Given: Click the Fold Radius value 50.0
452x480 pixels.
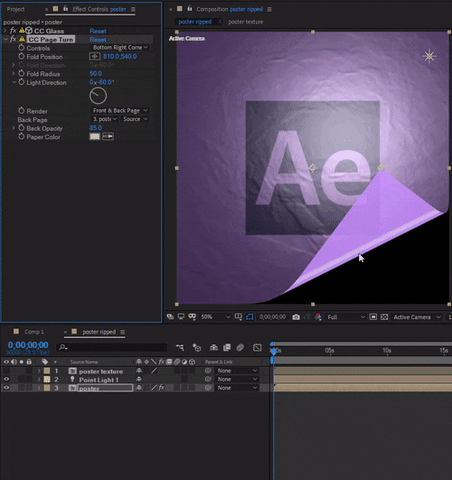Looking at the screenshot, I should coord(96,73).
